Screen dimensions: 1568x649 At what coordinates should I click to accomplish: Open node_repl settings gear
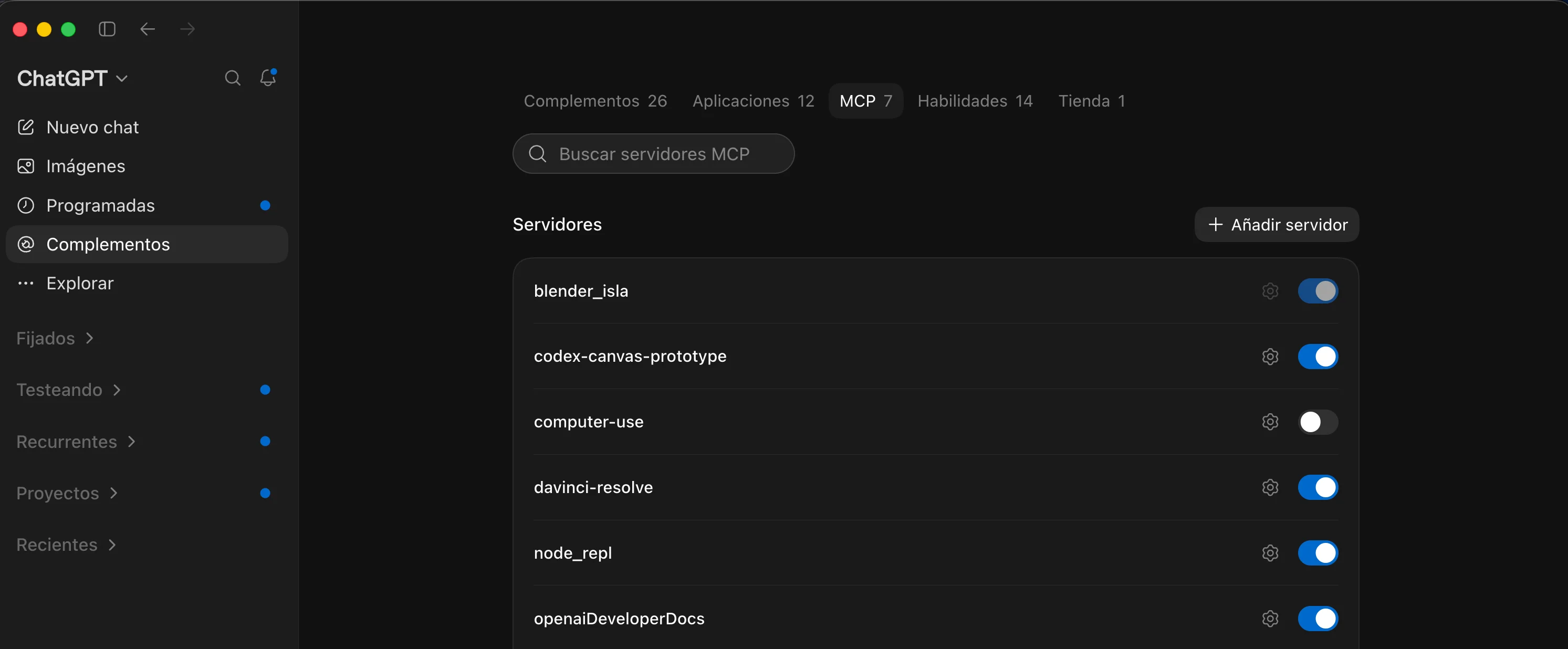tap(1270, 553)
